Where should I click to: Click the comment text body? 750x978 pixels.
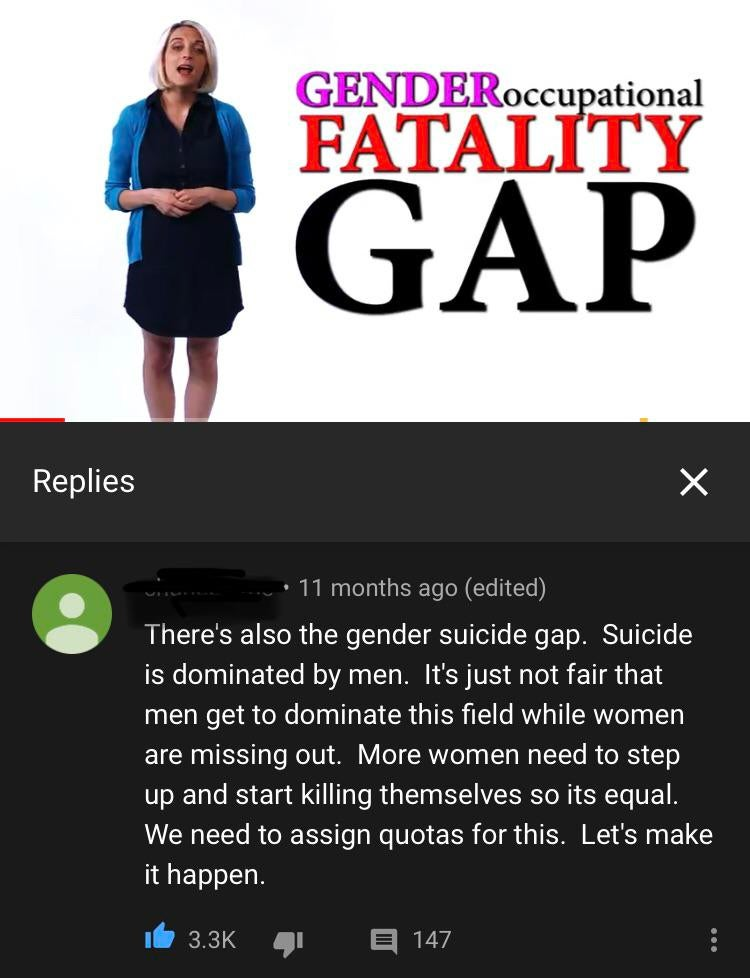428,754
